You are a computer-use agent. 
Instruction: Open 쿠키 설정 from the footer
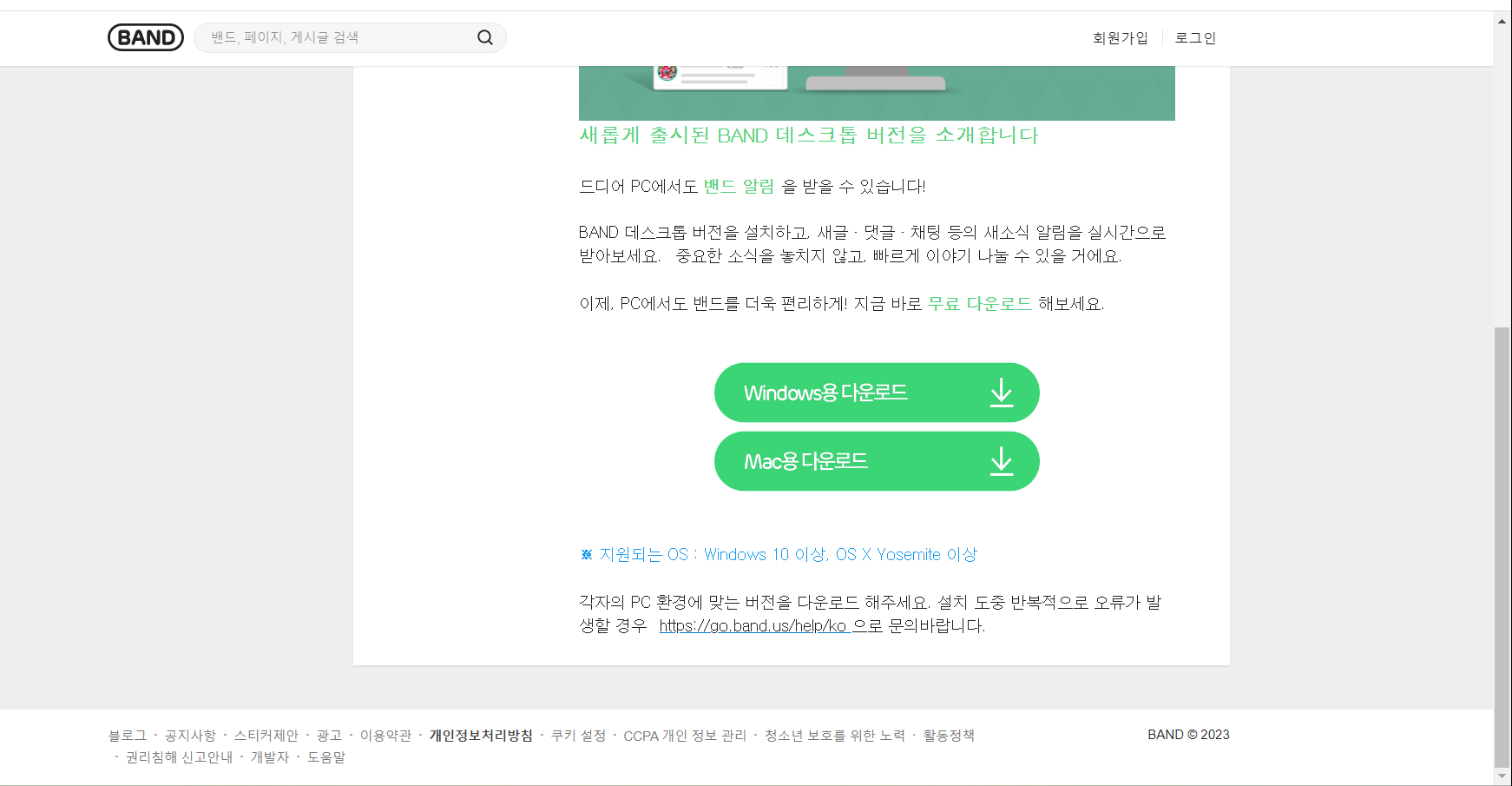[x=579, y=735]
